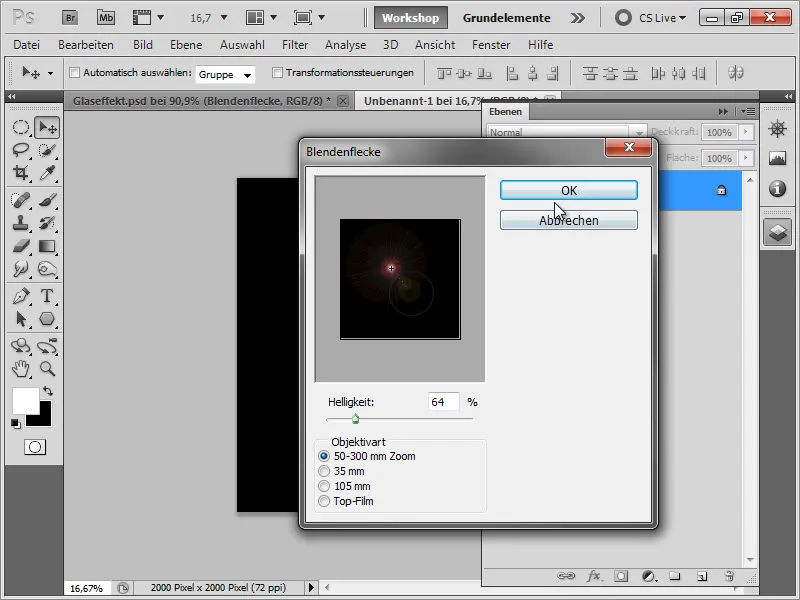Toggle the Layers panel icon
Viewport: 800px width, 600px height.
(x=777, y=233)
